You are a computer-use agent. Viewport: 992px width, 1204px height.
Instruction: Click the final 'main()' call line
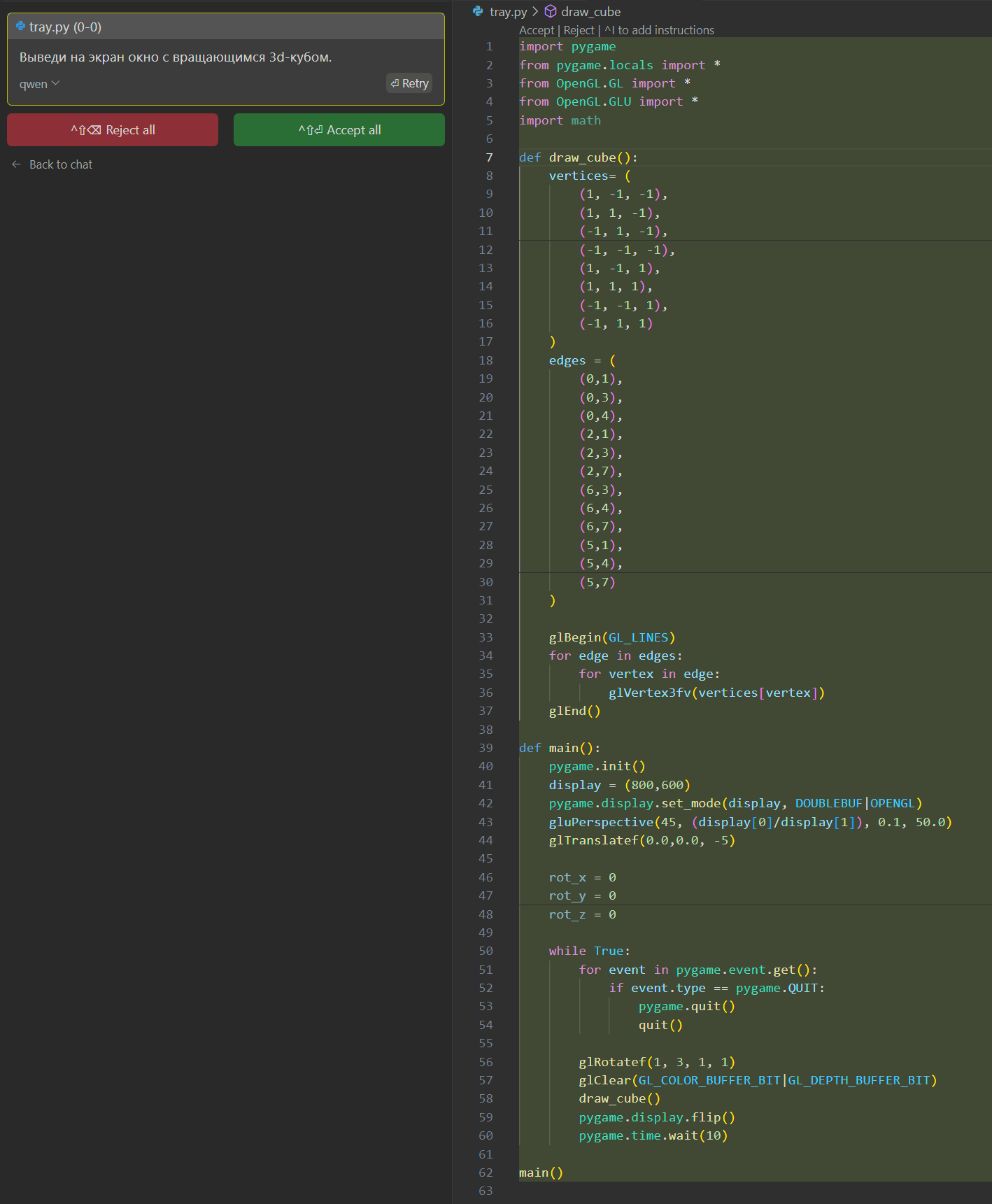pos(541,1173)
